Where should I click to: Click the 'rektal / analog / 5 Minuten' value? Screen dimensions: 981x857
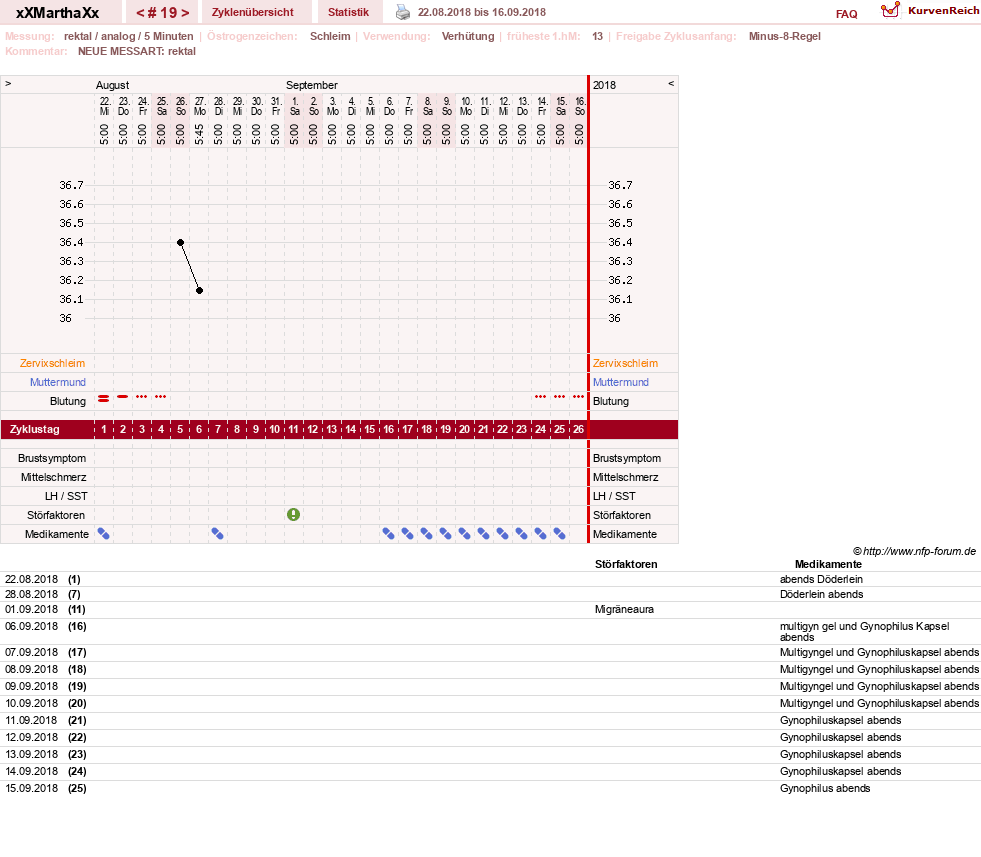(128, 36)
